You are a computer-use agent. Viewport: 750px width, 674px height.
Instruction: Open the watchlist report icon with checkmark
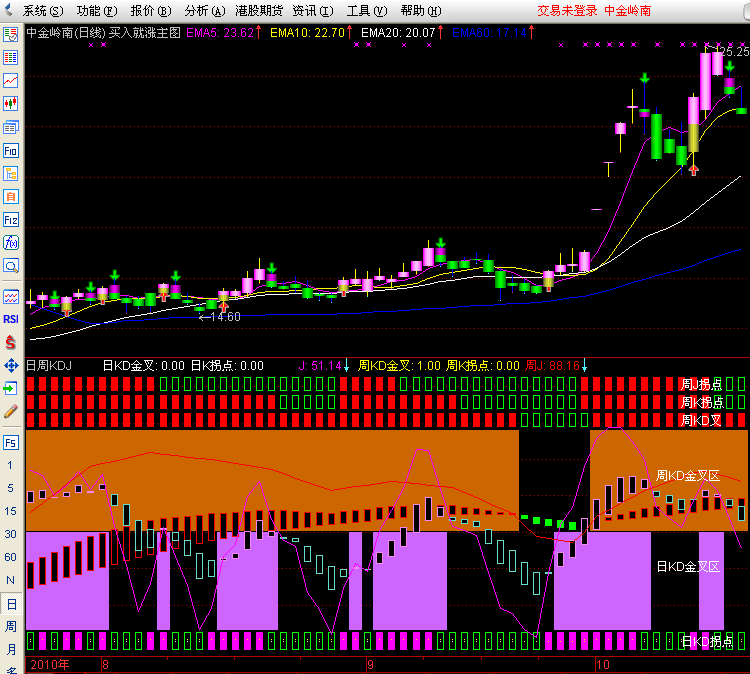click(x=11, y=34)
